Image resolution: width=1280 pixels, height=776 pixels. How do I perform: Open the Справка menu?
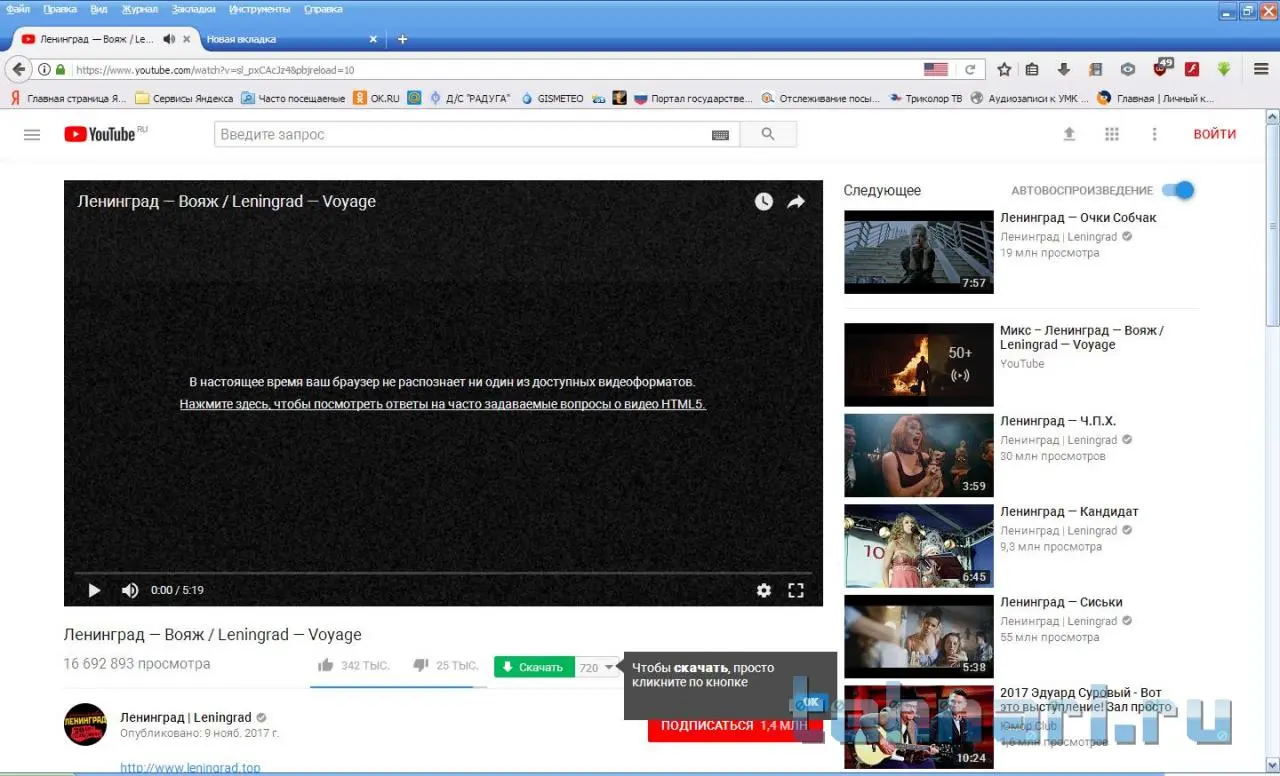click(322, 9)
